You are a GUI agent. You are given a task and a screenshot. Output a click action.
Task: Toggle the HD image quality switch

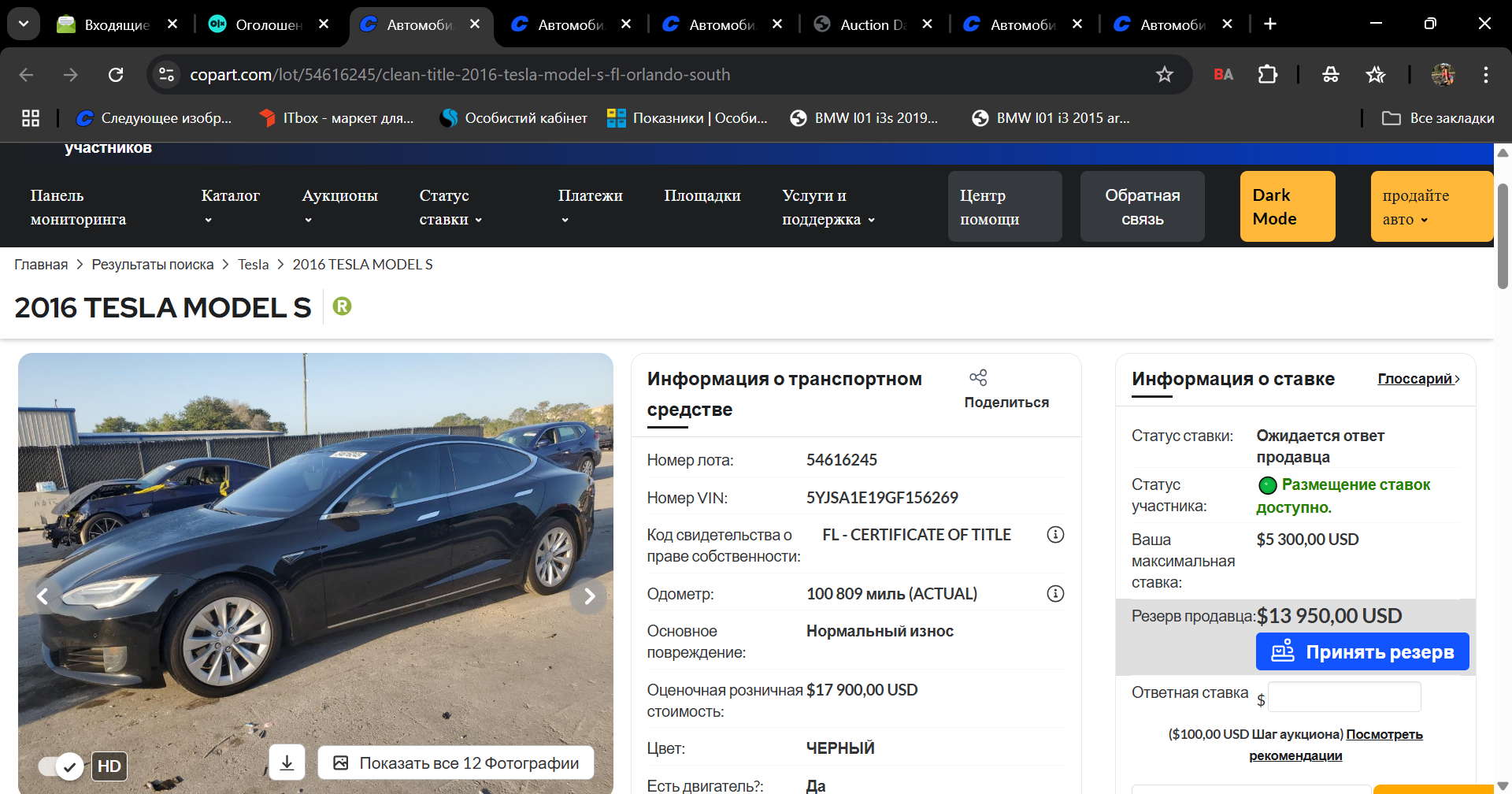point(61,766)
